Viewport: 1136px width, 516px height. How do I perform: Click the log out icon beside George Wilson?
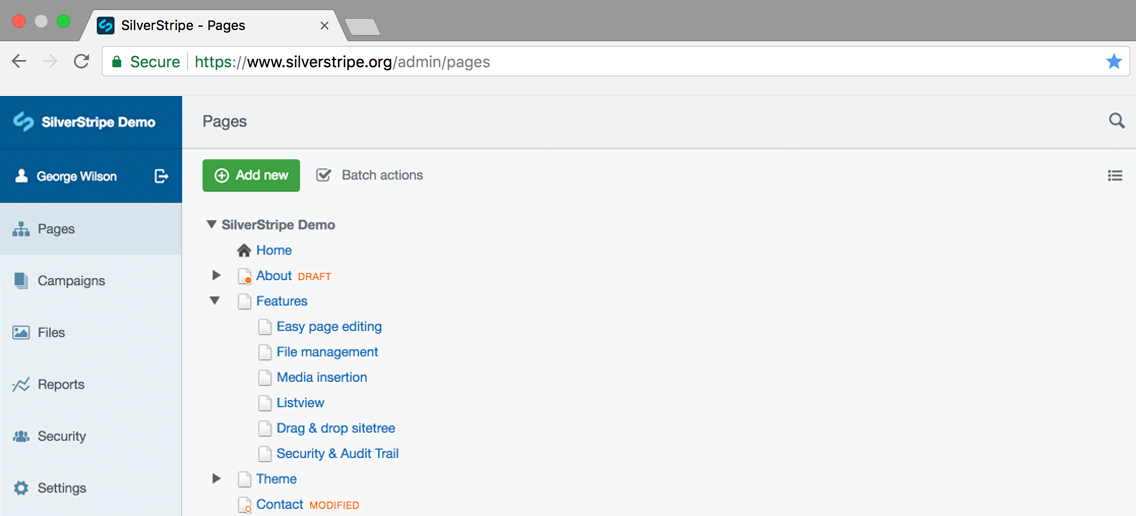pyautogui.click(x=162, y=176)
